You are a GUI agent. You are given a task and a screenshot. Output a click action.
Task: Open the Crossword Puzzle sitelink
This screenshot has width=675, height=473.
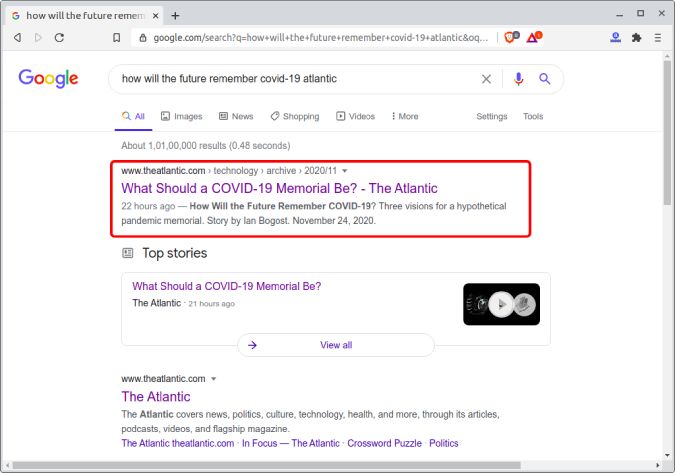(x=384, y=443)
